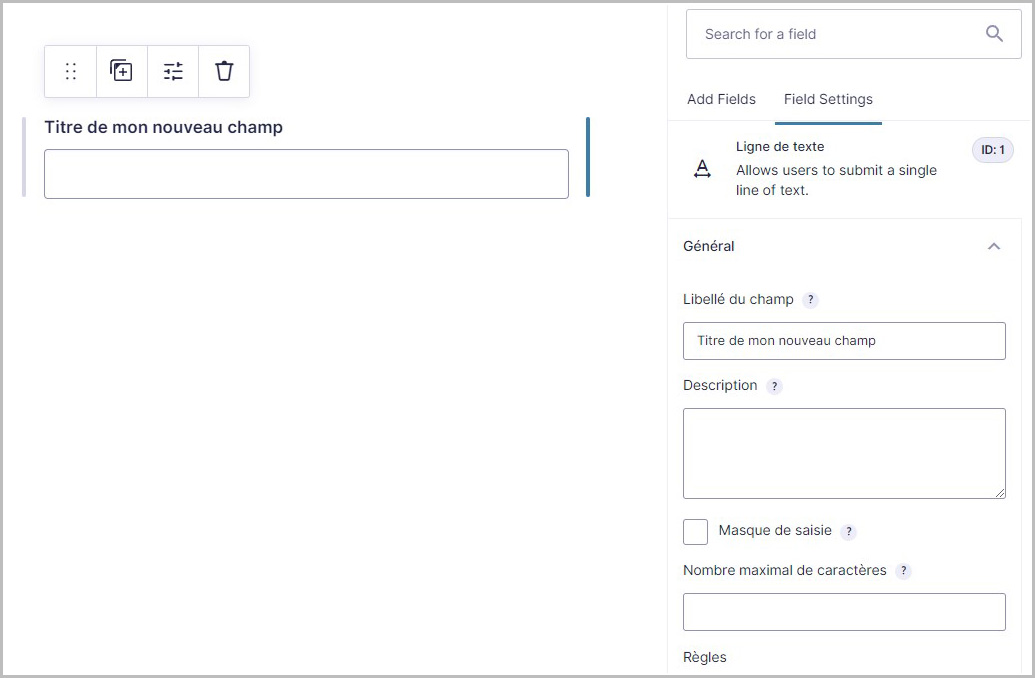Image resolution: width=1035 pixels, height=678 pixels.
Task: Duplicate the field using the toolbar icon
Action: 121,71
